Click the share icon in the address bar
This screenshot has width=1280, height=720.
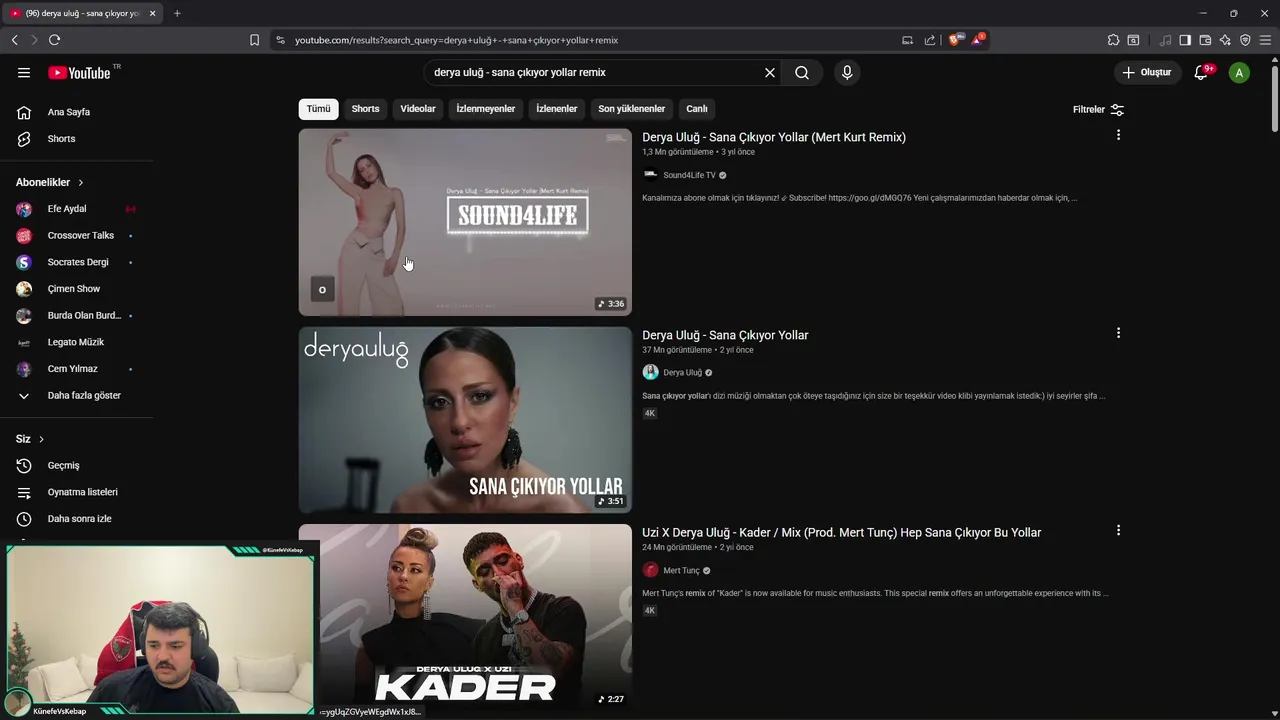point(930,40)
